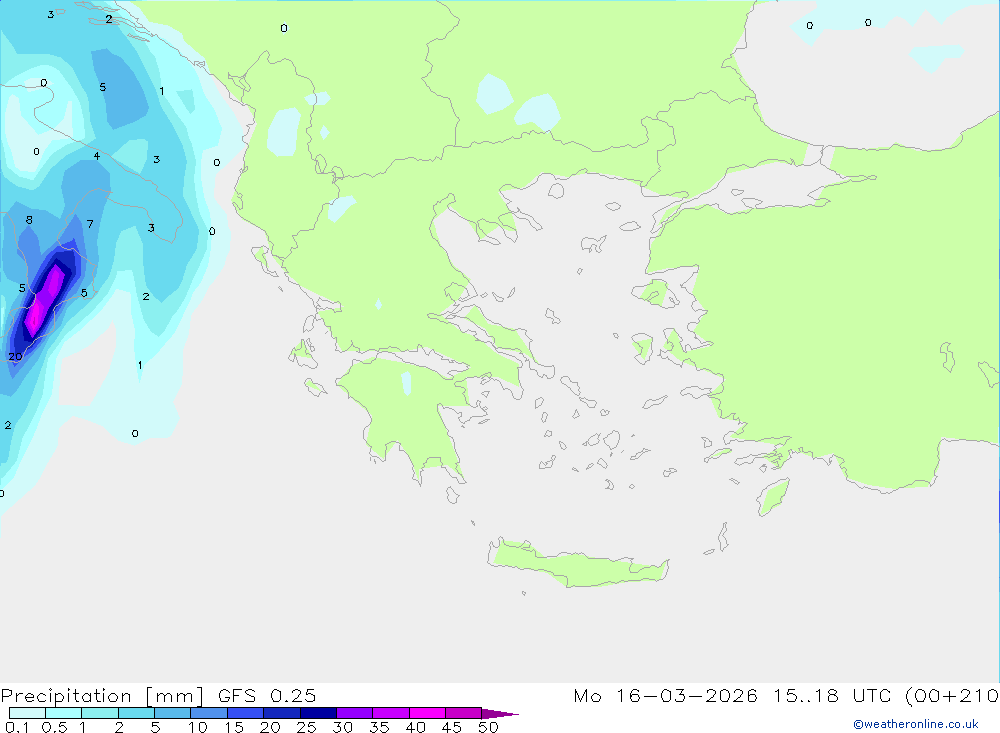Click the '0.5' legend scale label
1000x733 pixels.
click(x=54, y=727)
